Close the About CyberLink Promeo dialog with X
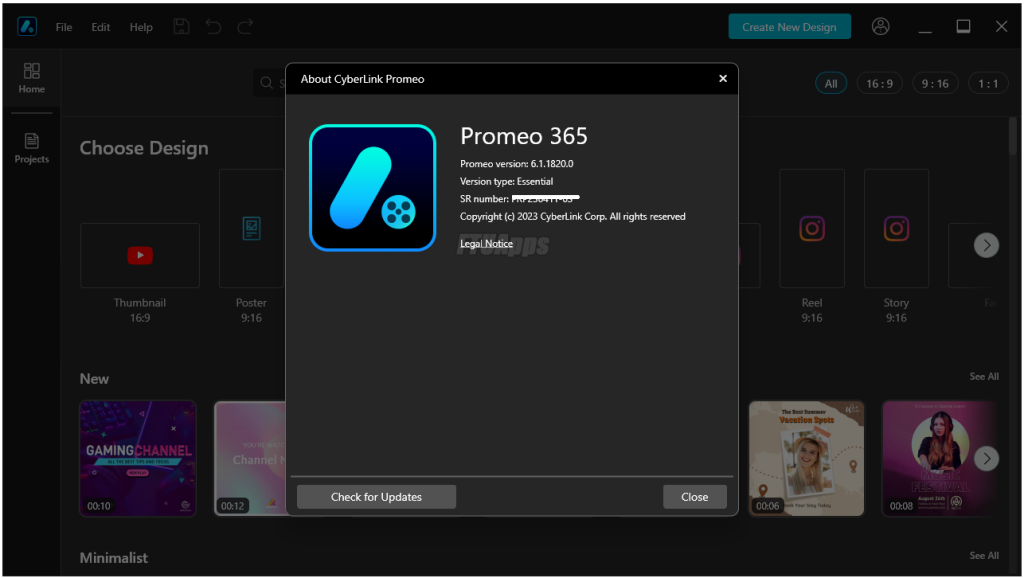 click(x=723, y=78)
